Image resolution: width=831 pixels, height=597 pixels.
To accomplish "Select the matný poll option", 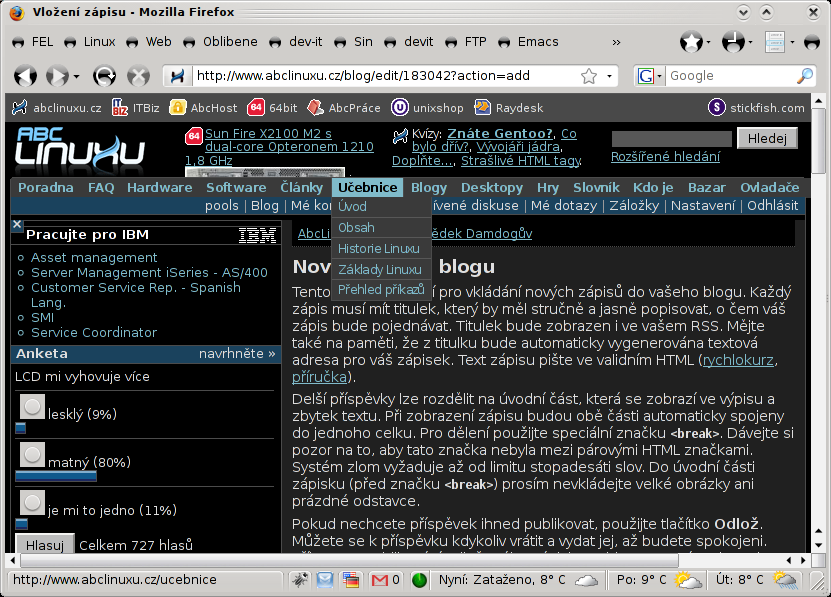I will pos(32,455).
